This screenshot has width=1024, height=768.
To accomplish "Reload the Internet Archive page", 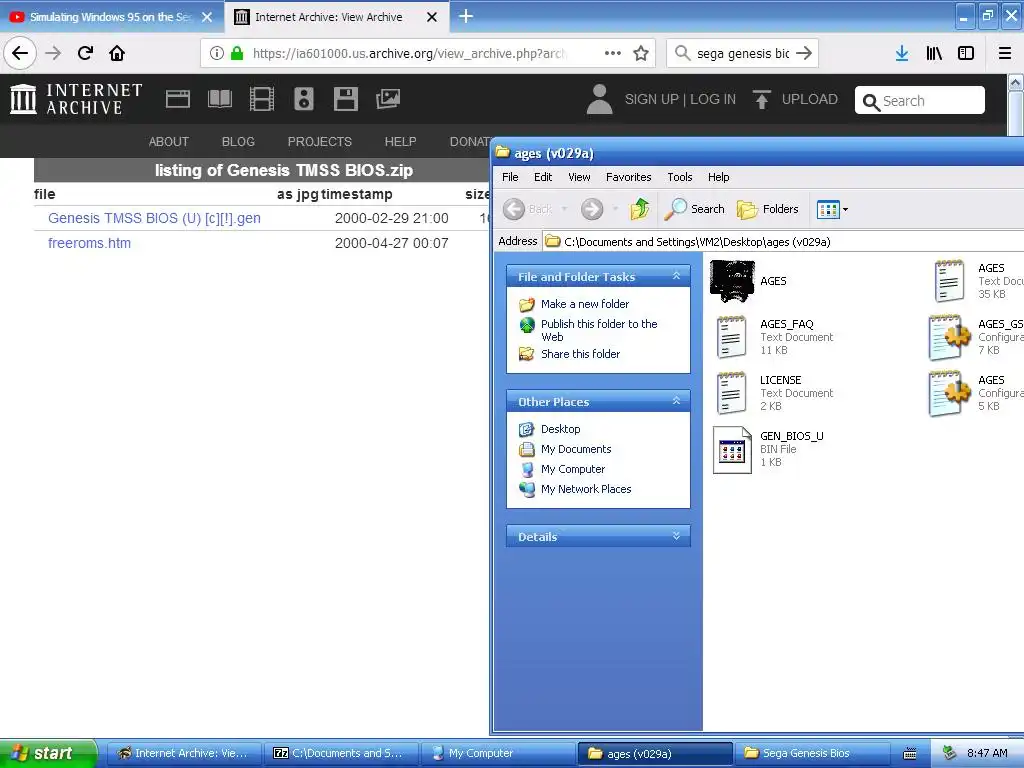I will (85, 53).
